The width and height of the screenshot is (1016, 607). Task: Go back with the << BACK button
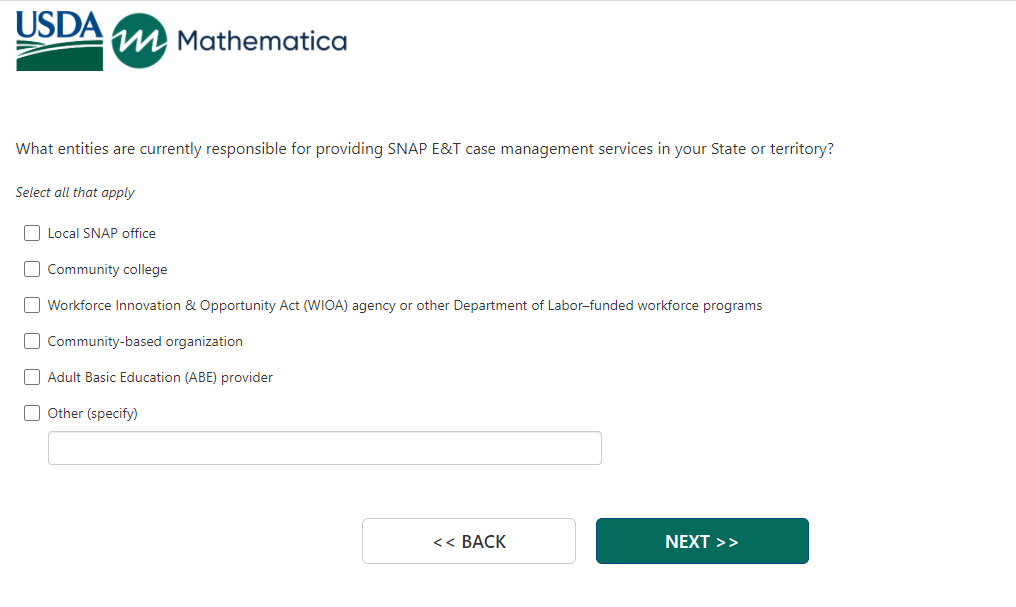[x=469, y=541]
